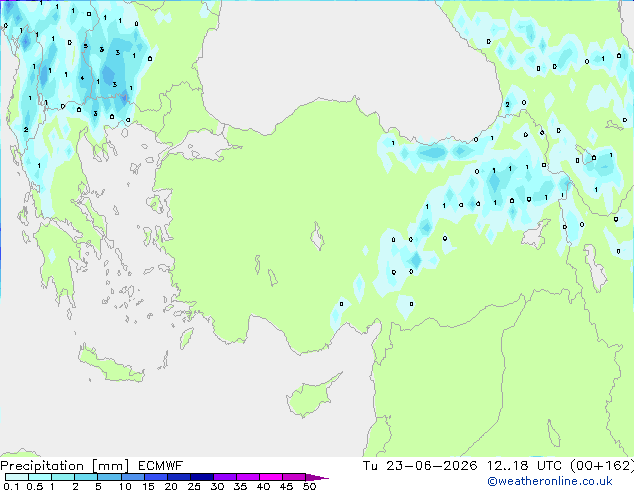Click legend scale label '30'
The height and width of the screenshot is (490, 634).
217,486
